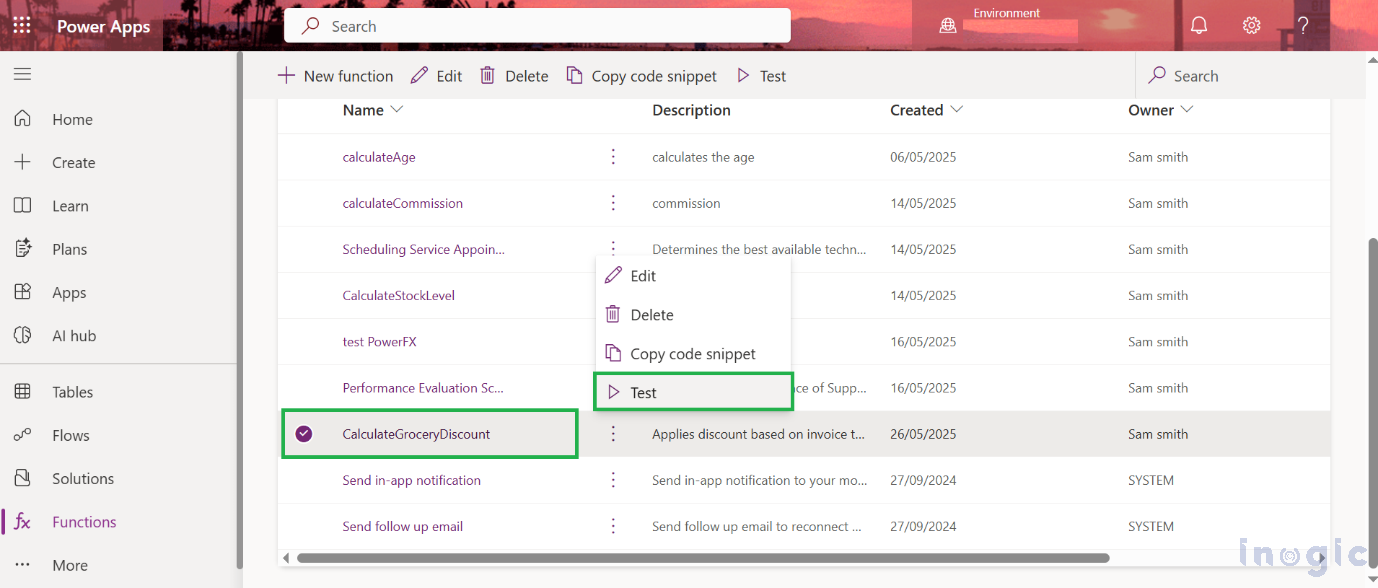
Task: Click the top Search box
Action: pyautogui.click(x=537, y=26)
